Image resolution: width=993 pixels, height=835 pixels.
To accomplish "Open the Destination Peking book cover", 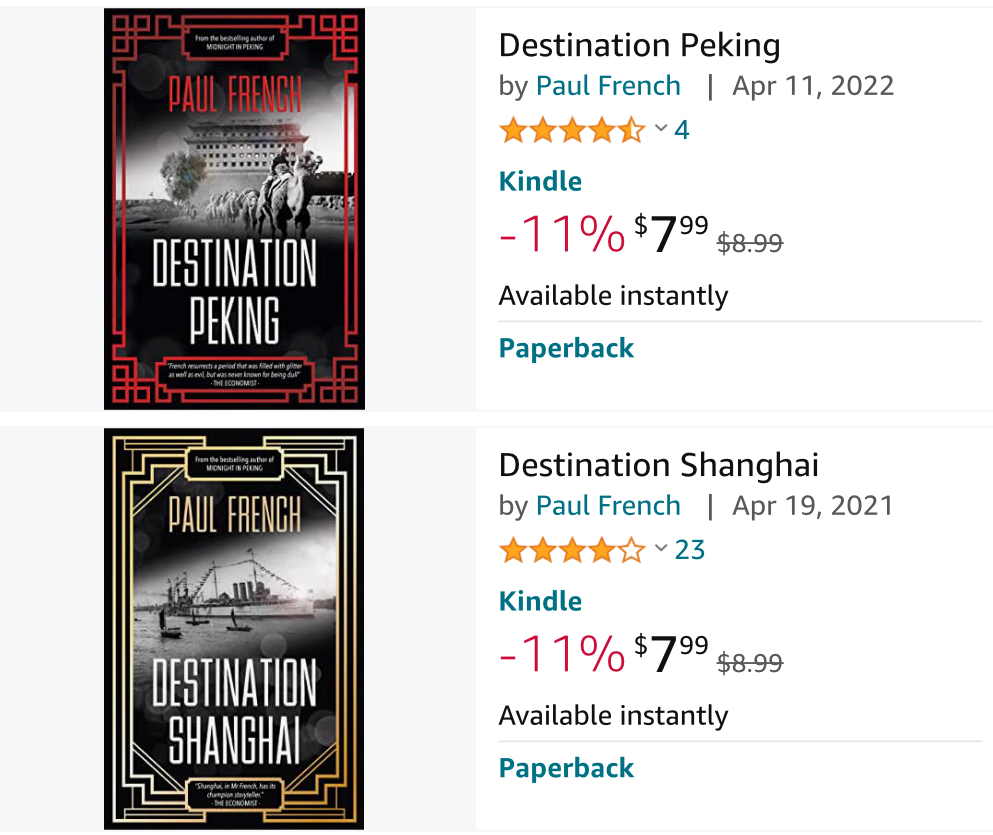I will pyautogui.click(x=234, y=209).
